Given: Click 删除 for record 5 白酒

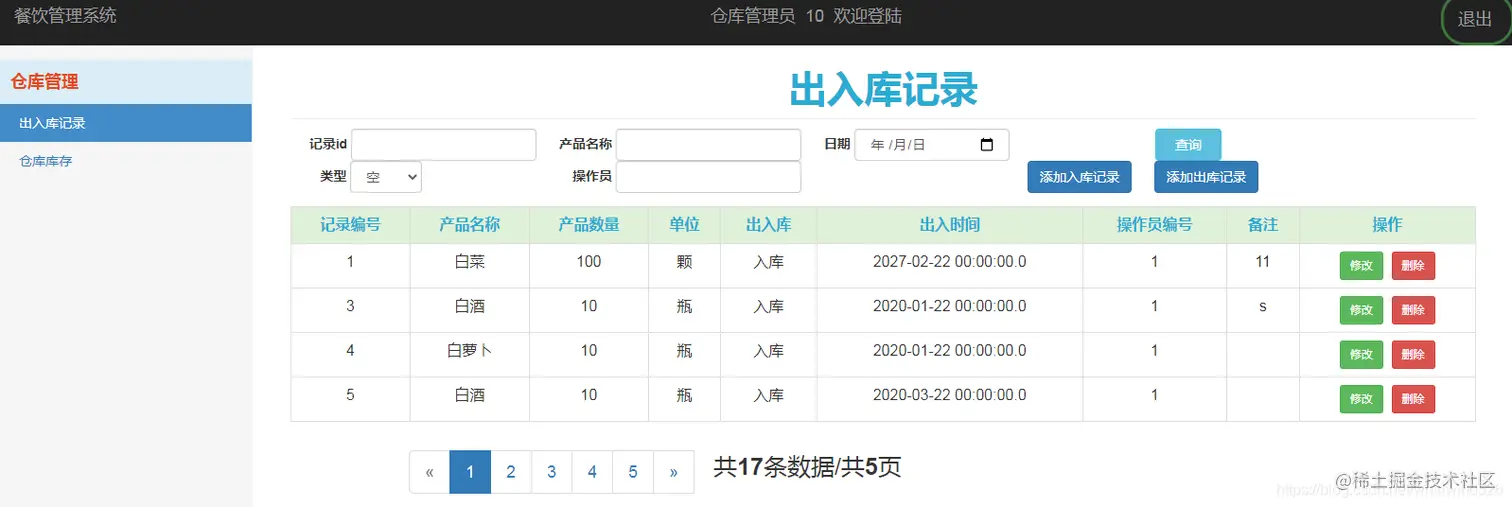Looking at the screenshot, I should click(x=1413, y=399).
